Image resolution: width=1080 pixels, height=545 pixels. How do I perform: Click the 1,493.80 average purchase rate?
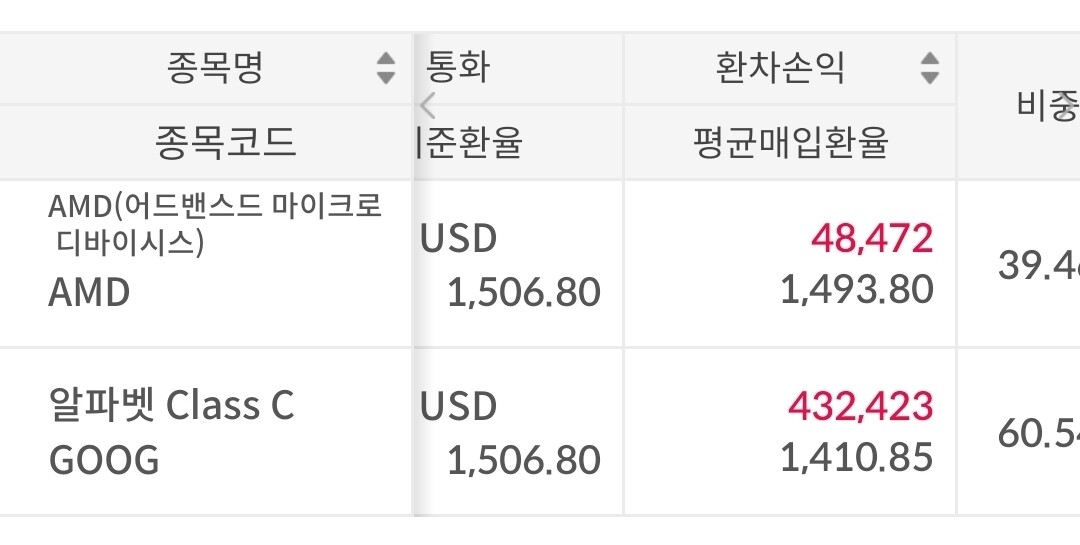coord(856,290)
